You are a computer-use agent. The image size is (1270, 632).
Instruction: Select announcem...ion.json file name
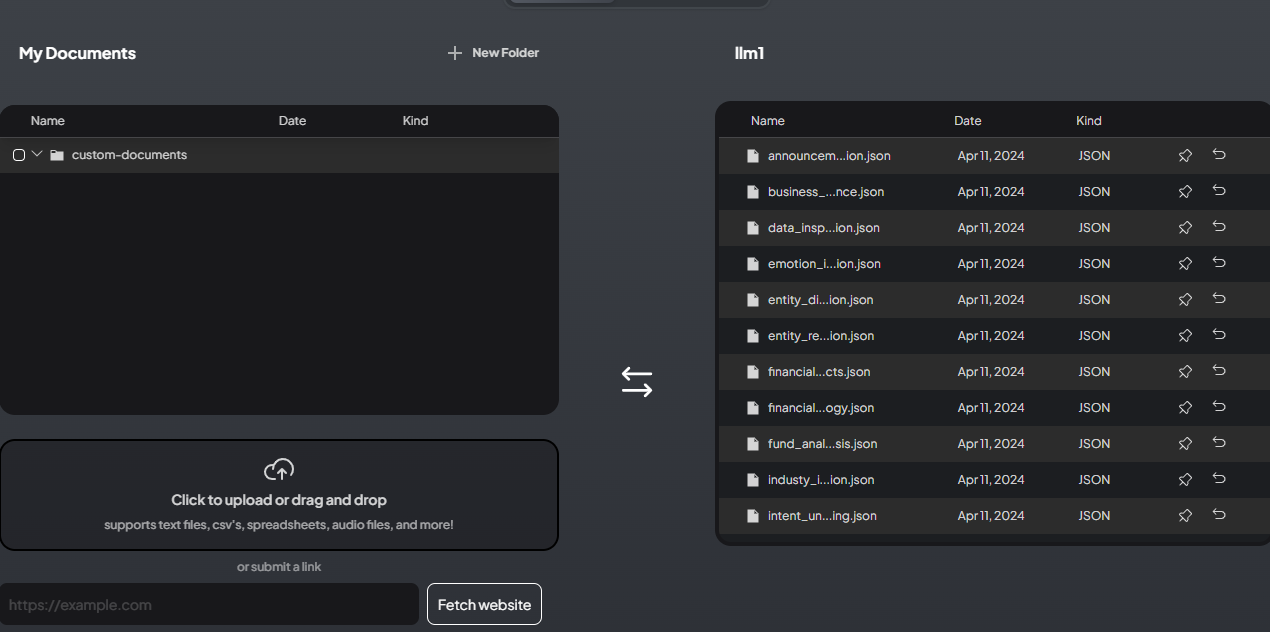[829, 156]
